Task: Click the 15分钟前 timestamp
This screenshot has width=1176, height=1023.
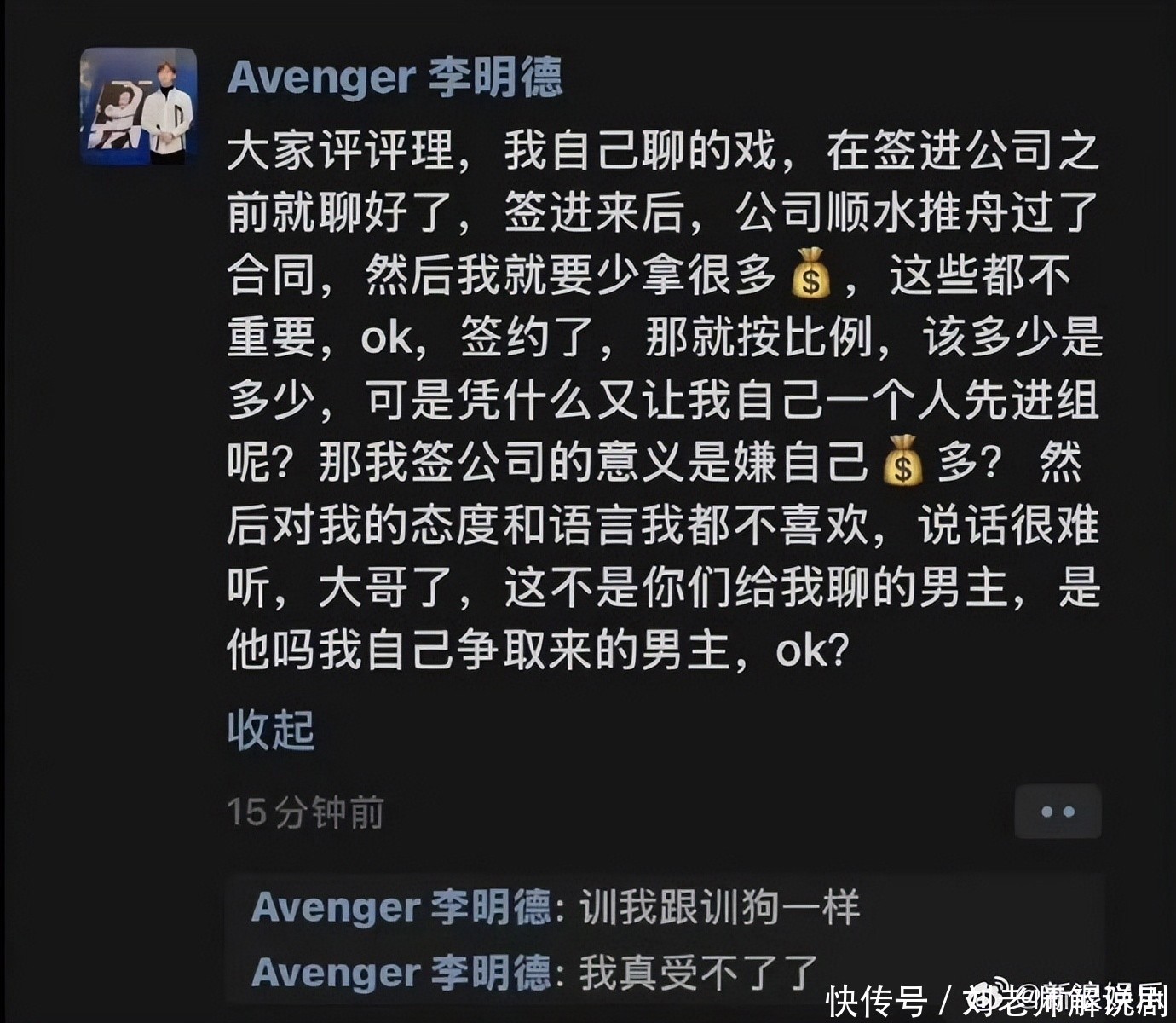Action: 305,812
